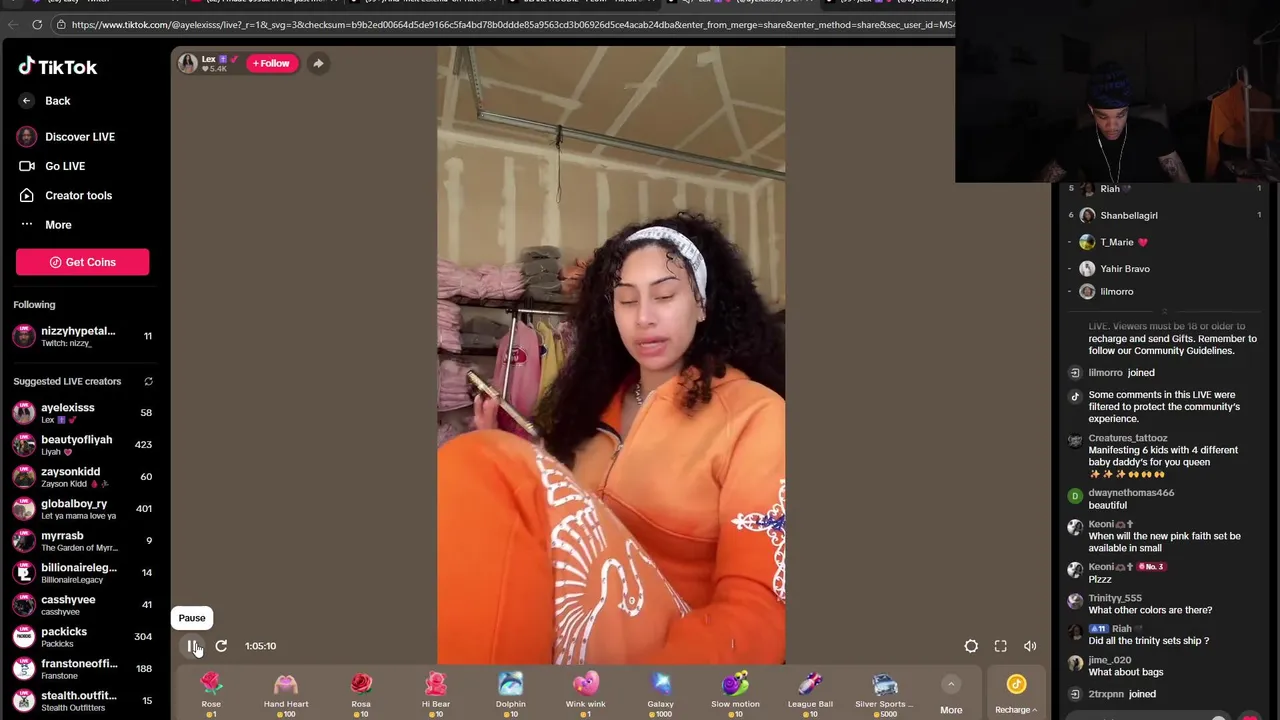1280x720 pixels.
Task: Refresh the Suggested LIVE creators list
Action: 148,381
